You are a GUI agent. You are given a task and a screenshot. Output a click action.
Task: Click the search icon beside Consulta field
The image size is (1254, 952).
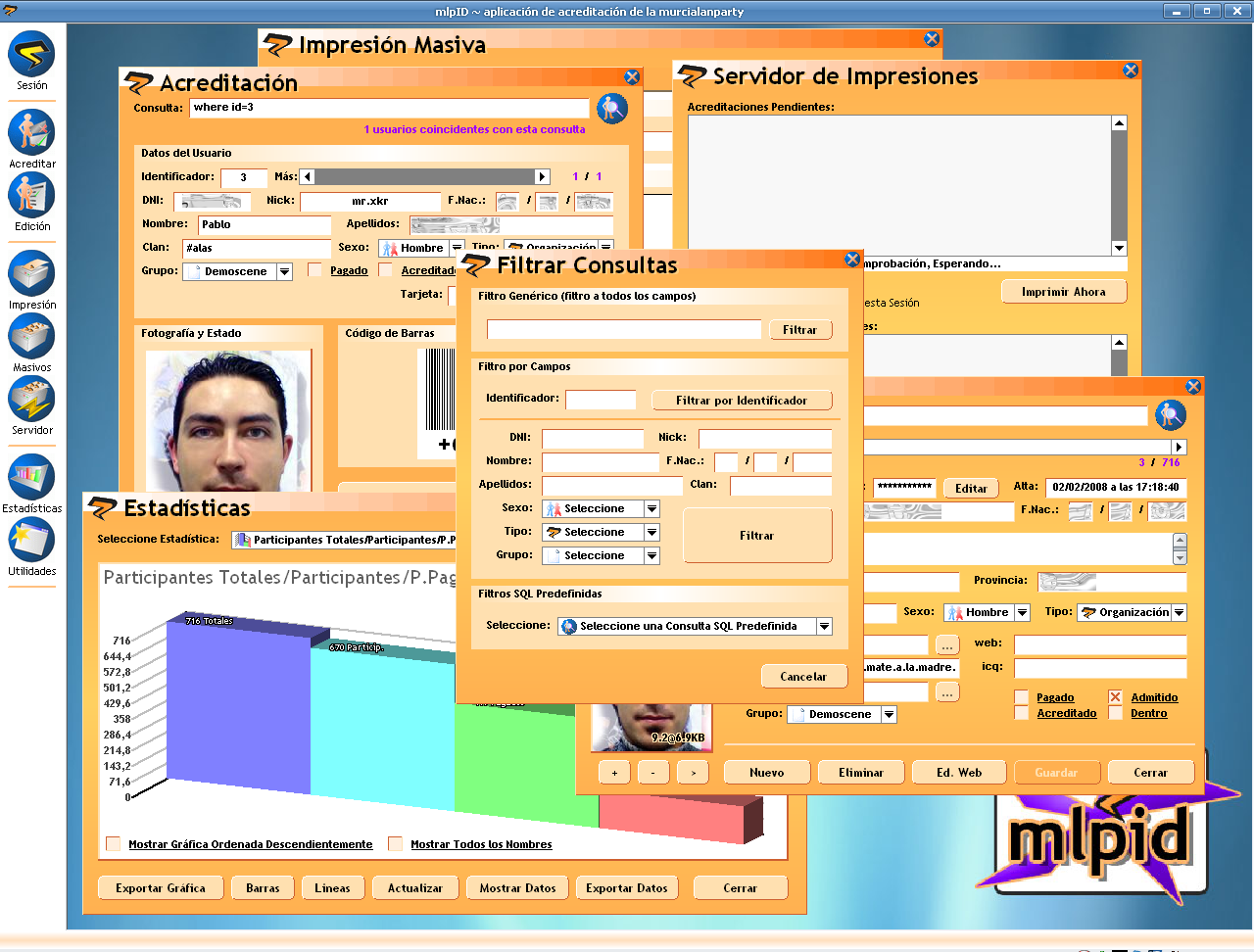(x=612, y=109)
